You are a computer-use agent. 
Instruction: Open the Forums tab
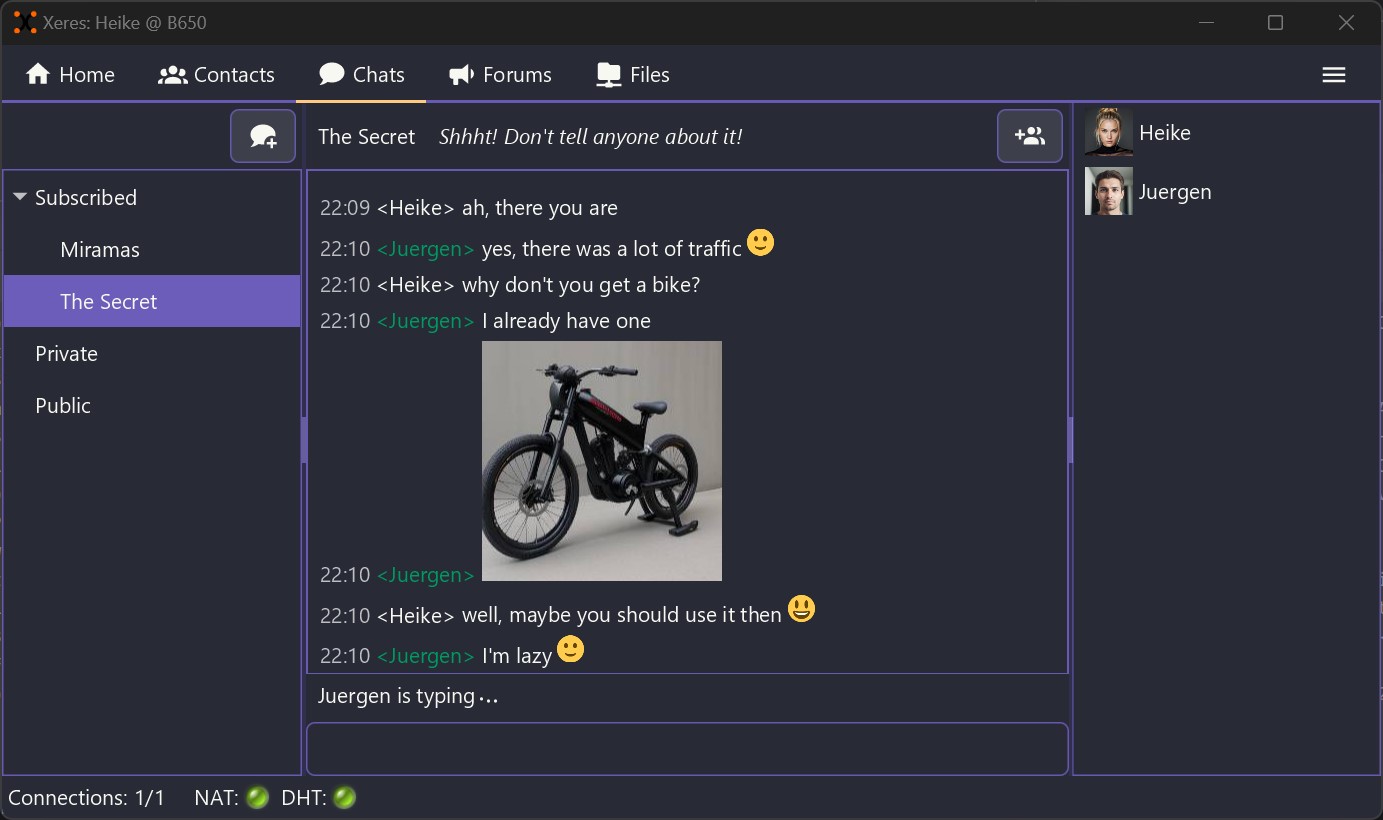[500, 75]
